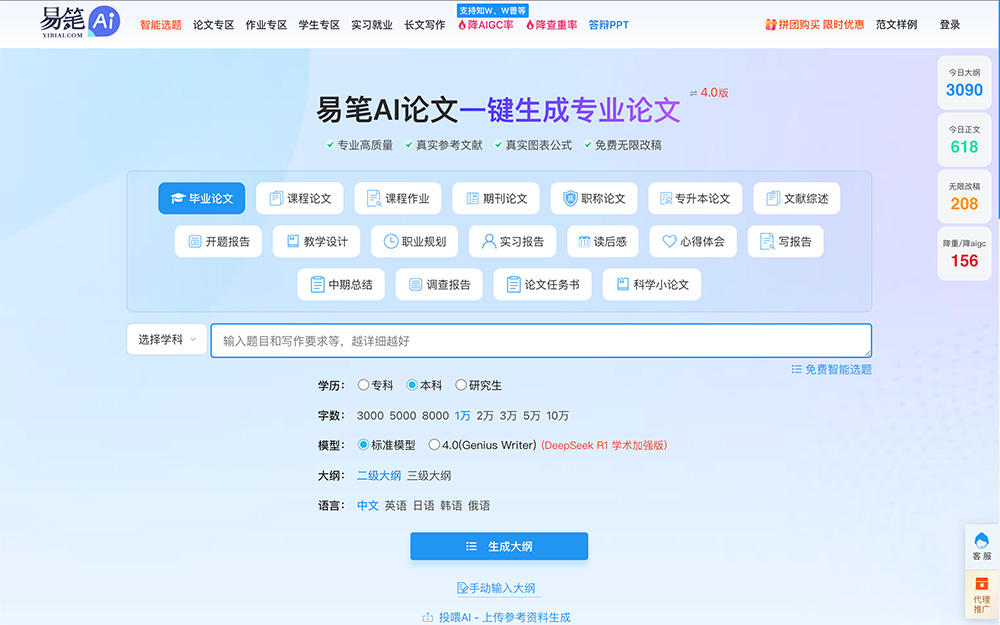Select the 期刊论文 document icon
The height and width of the screenshot is (625, 1000).
(471, 199)
